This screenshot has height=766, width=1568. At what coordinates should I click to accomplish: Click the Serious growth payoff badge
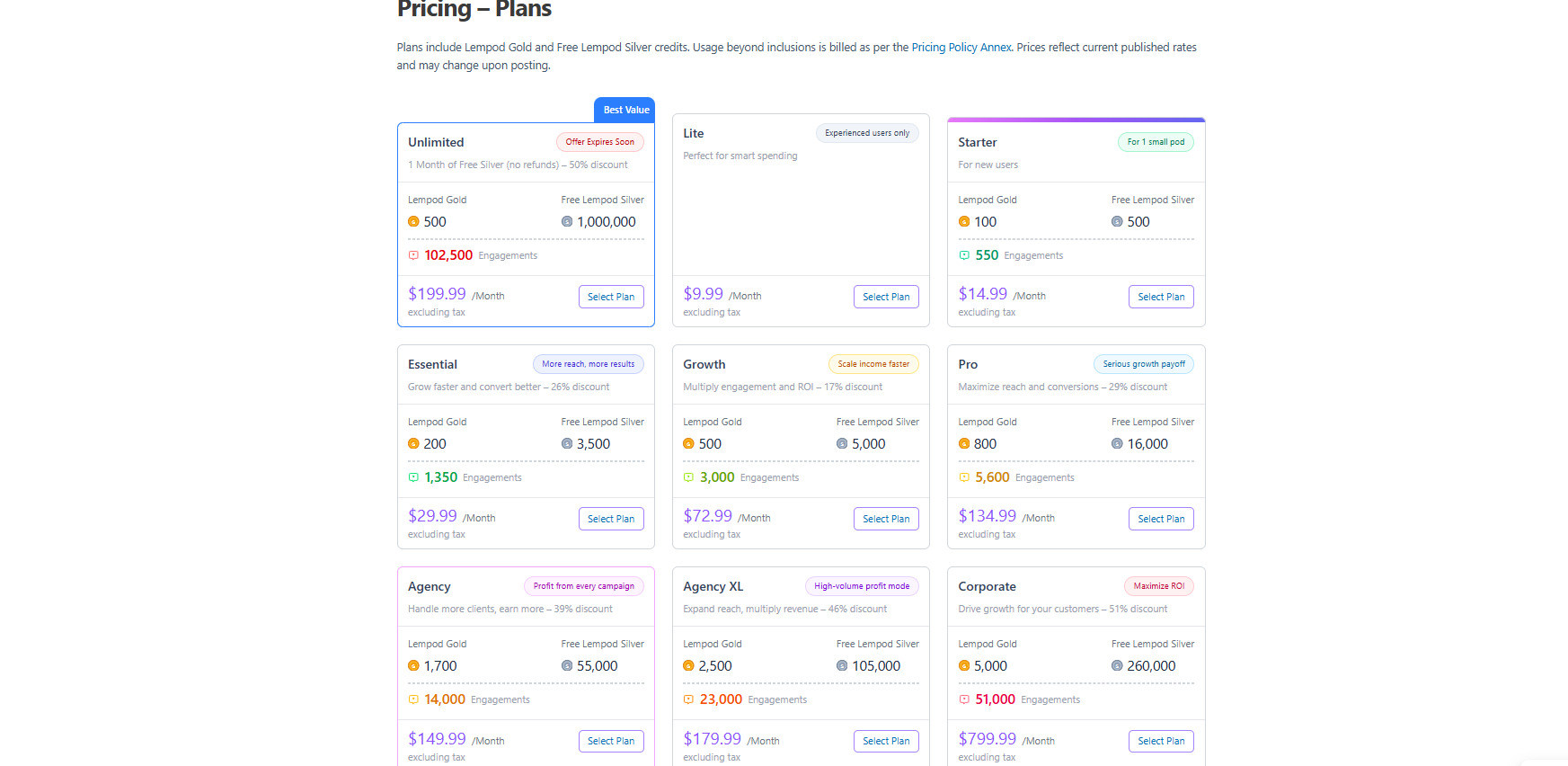[x=1144, y=364]
